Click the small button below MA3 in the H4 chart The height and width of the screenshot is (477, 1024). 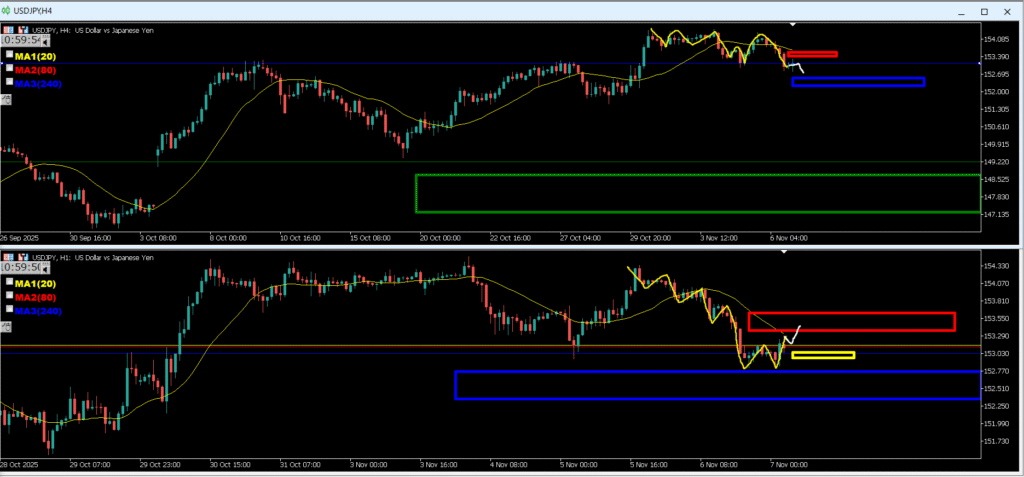tap(7, 98)
